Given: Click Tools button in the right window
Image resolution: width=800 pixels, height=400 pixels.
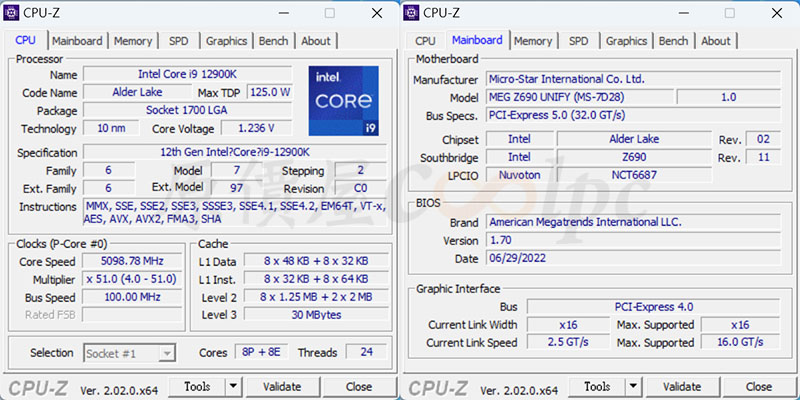Looking at the screenshot, I should [597, 387].
